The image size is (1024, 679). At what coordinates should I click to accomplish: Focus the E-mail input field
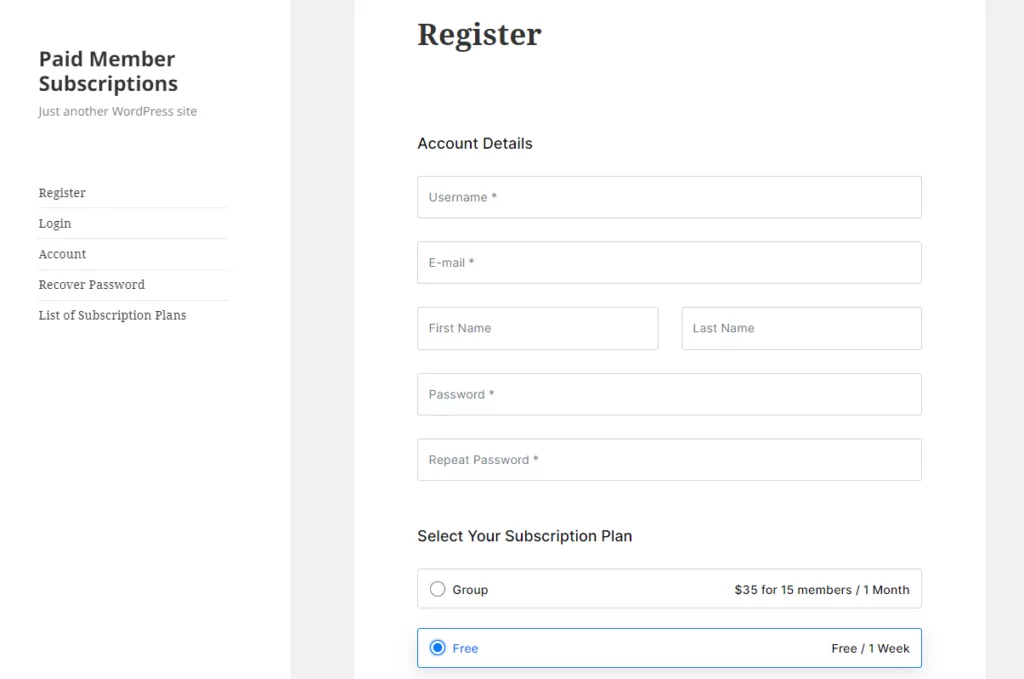tap(669, 262)
